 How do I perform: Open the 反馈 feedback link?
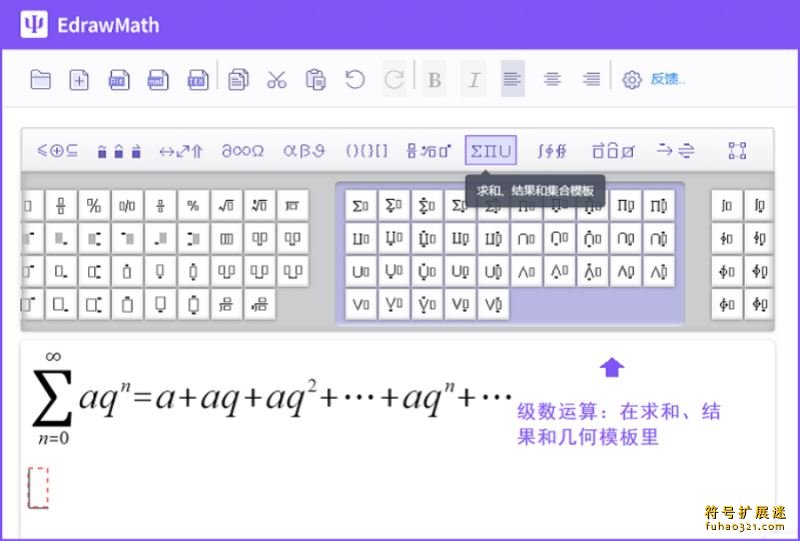667,79
